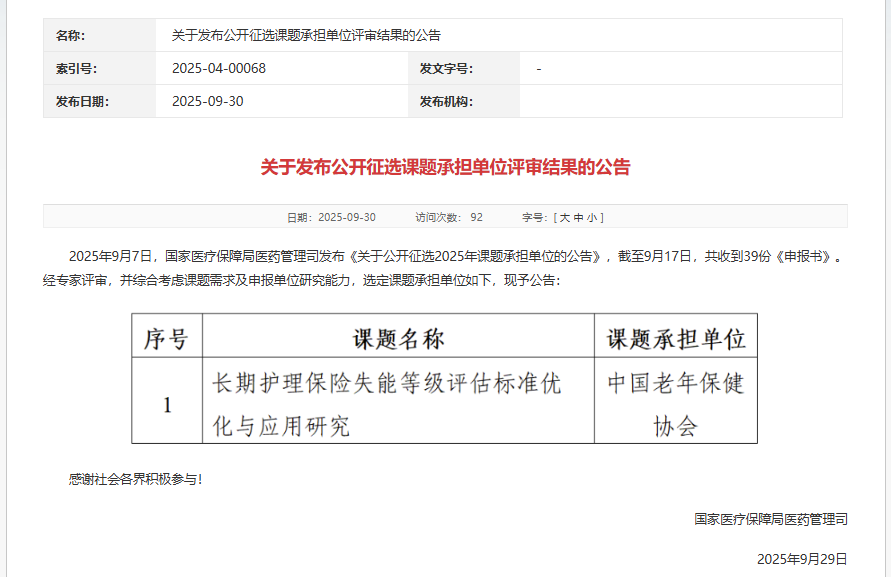891x577 pixels.
Task: Click the 序号 table header
Action: tap(166, 339)
